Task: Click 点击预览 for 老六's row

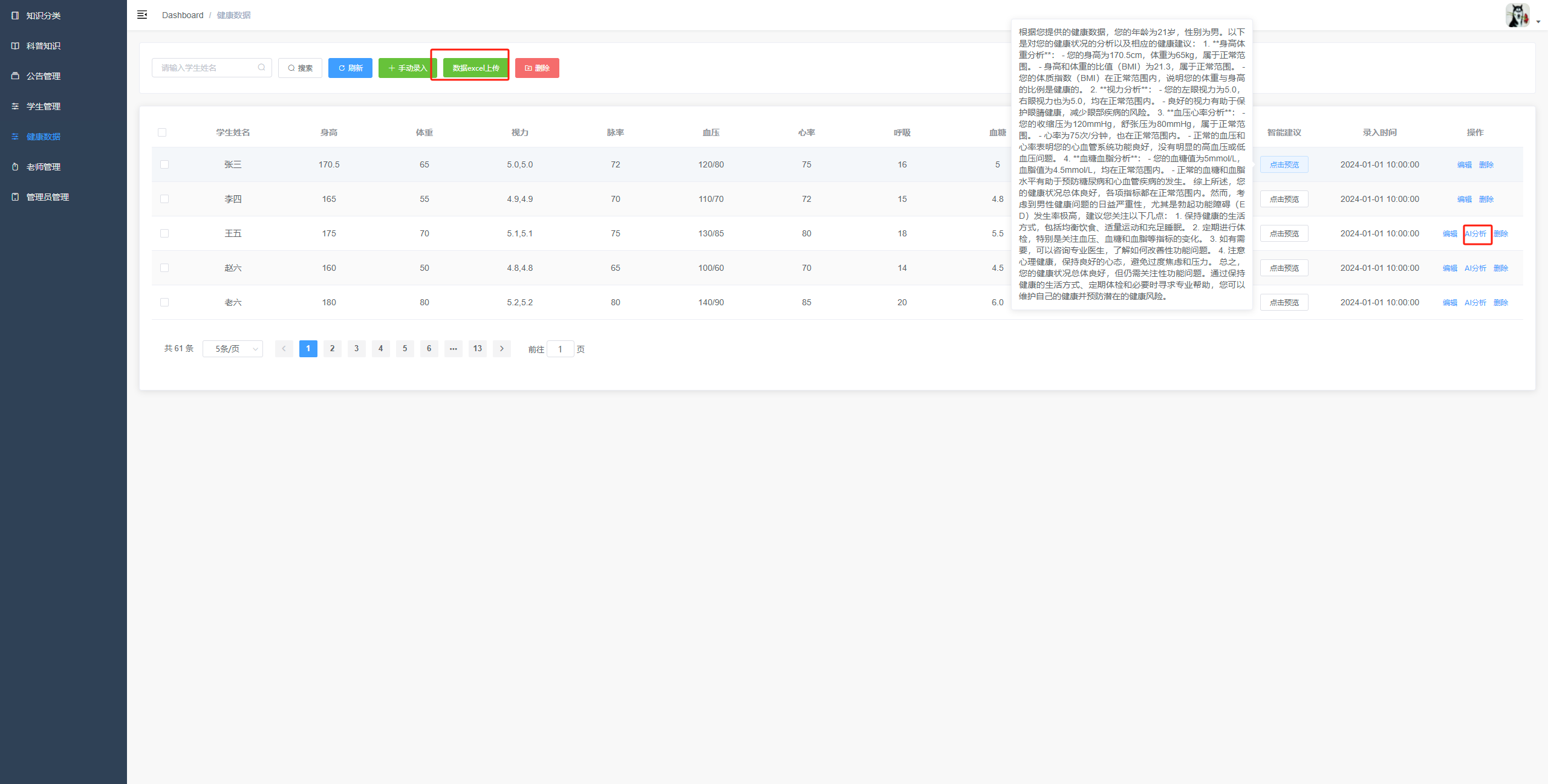Action: pos(1284,302)
